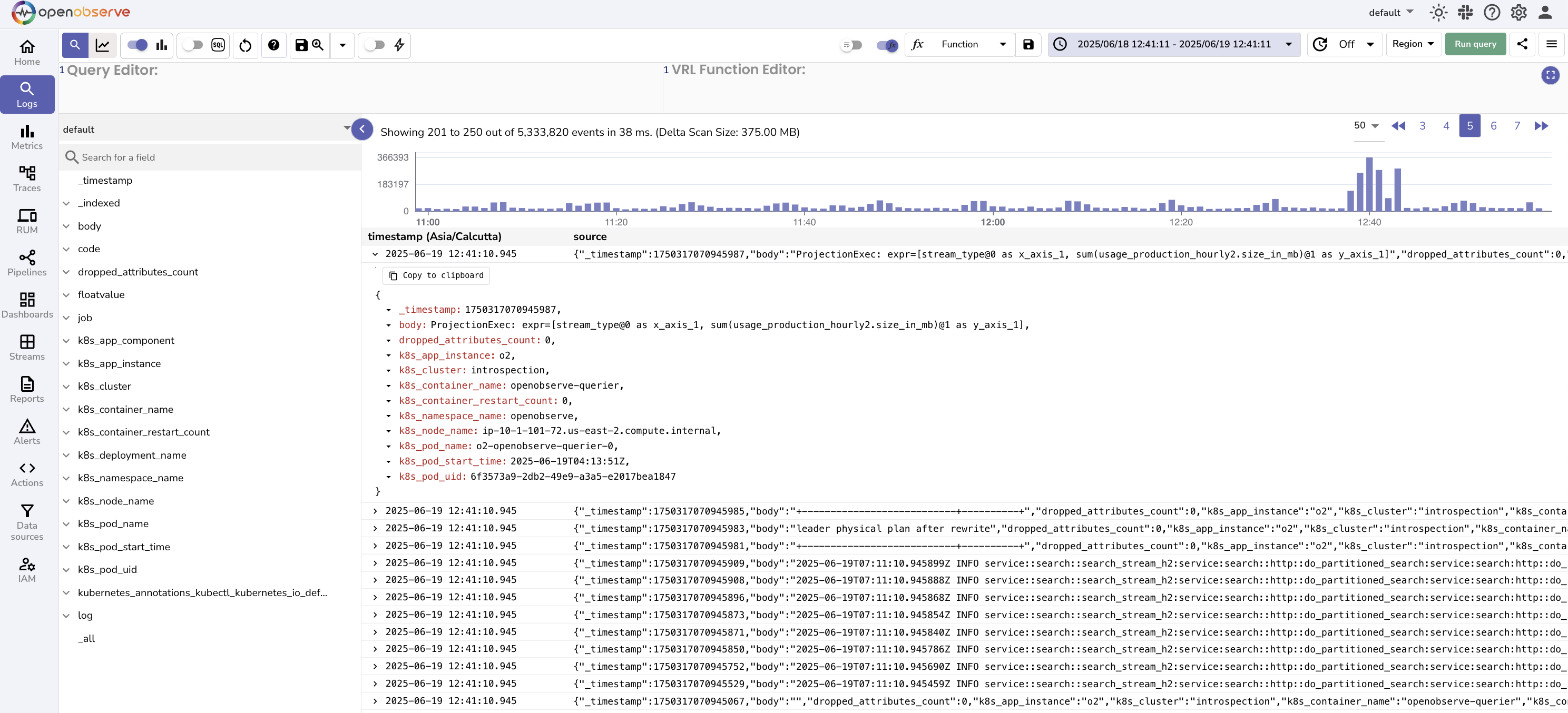Image resolution: width=1568 pixels, height=713 pixels.
Task: Click the saved views save-search icon
Action: 309,45
